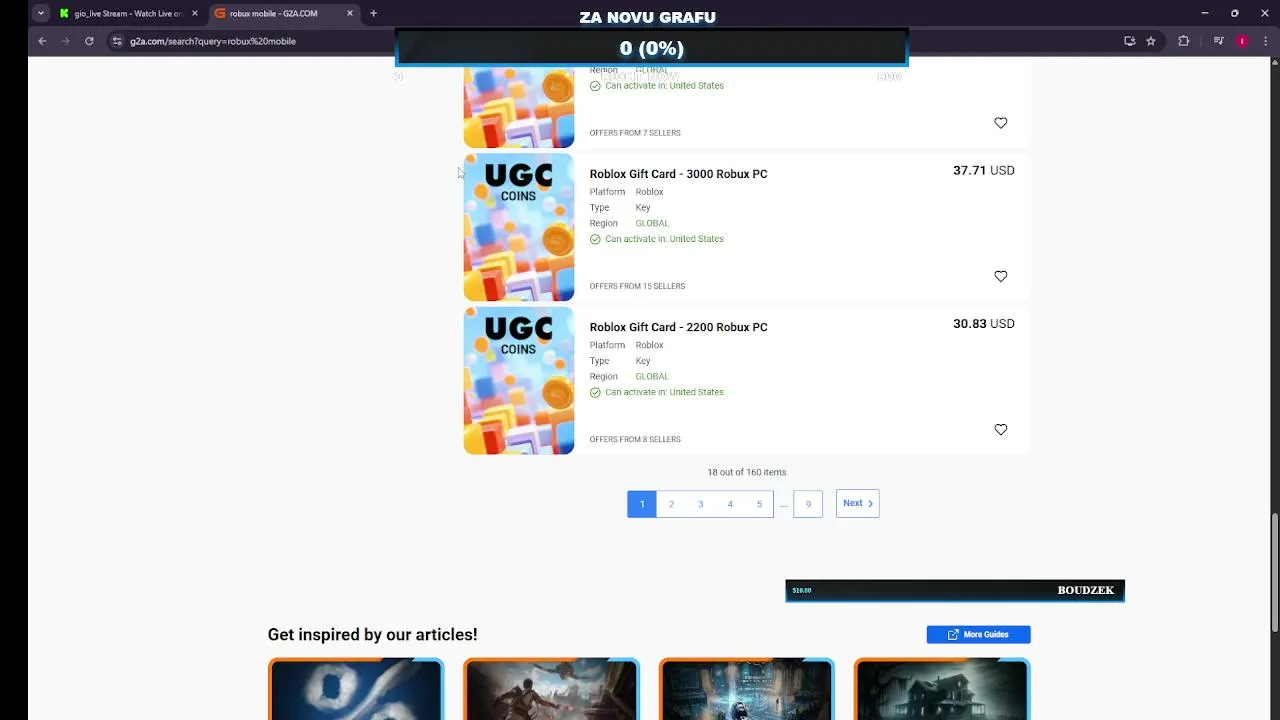Switch to the gio_live Stream tab
Viewport: 1280px width, 720px height.
128,13
